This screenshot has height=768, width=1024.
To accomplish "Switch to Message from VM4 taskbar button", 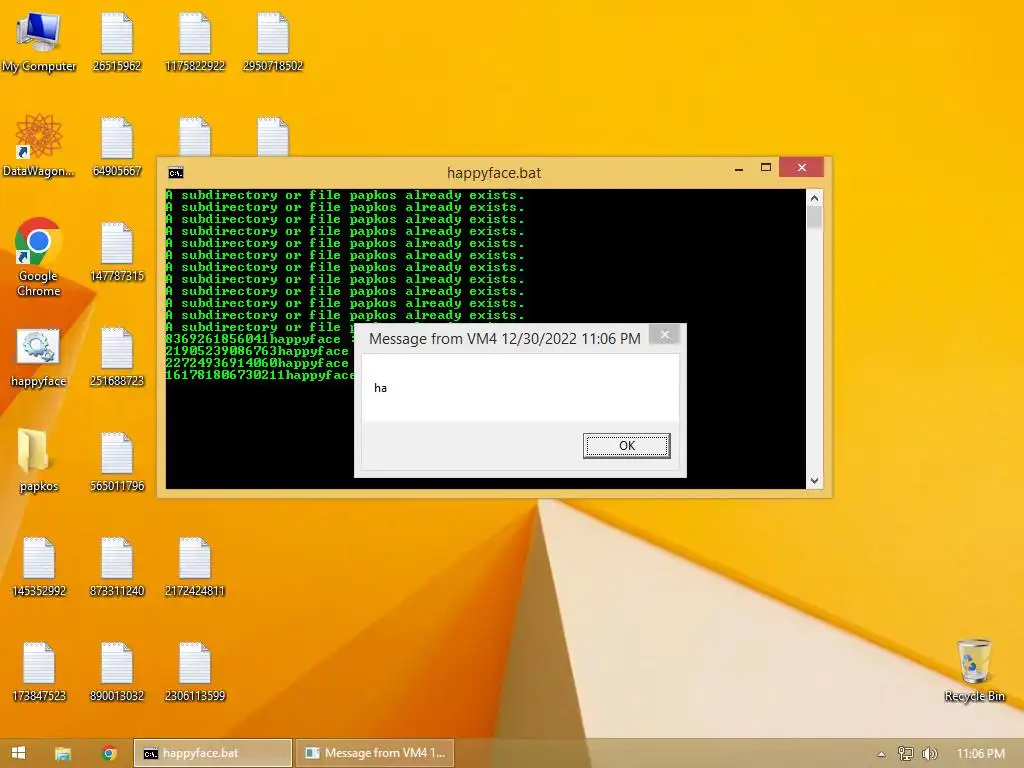I will 375,753.
